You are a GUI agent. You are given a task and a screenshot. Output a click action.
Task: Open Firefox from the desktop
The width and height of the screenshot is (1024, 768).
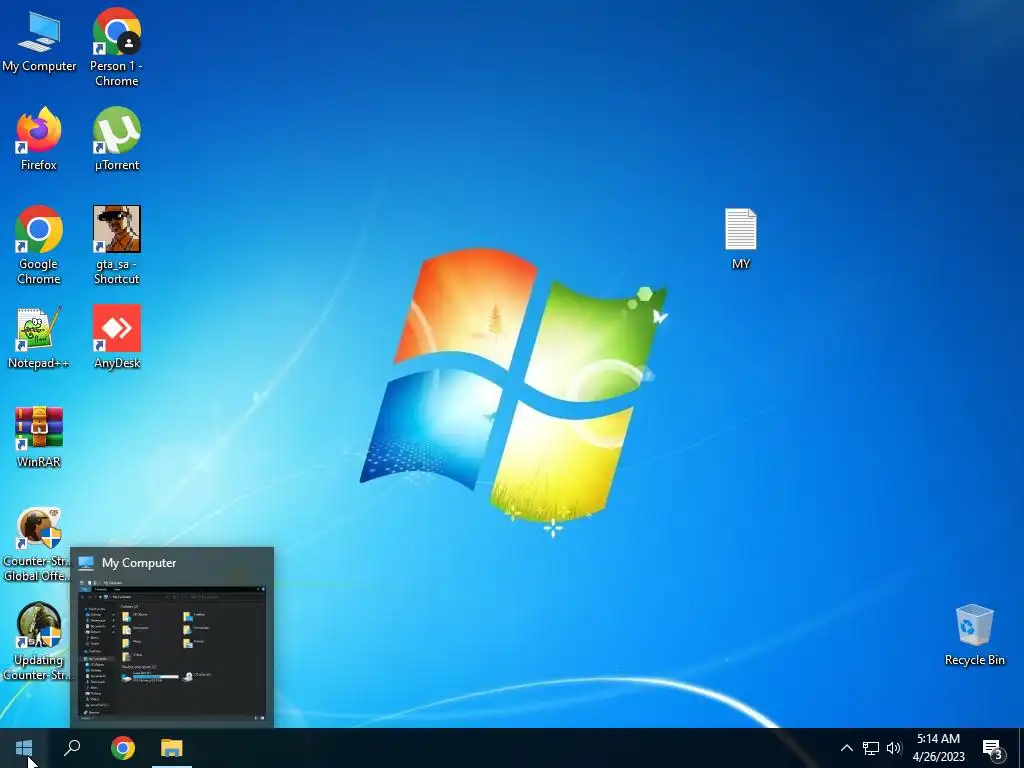[39, 139]
